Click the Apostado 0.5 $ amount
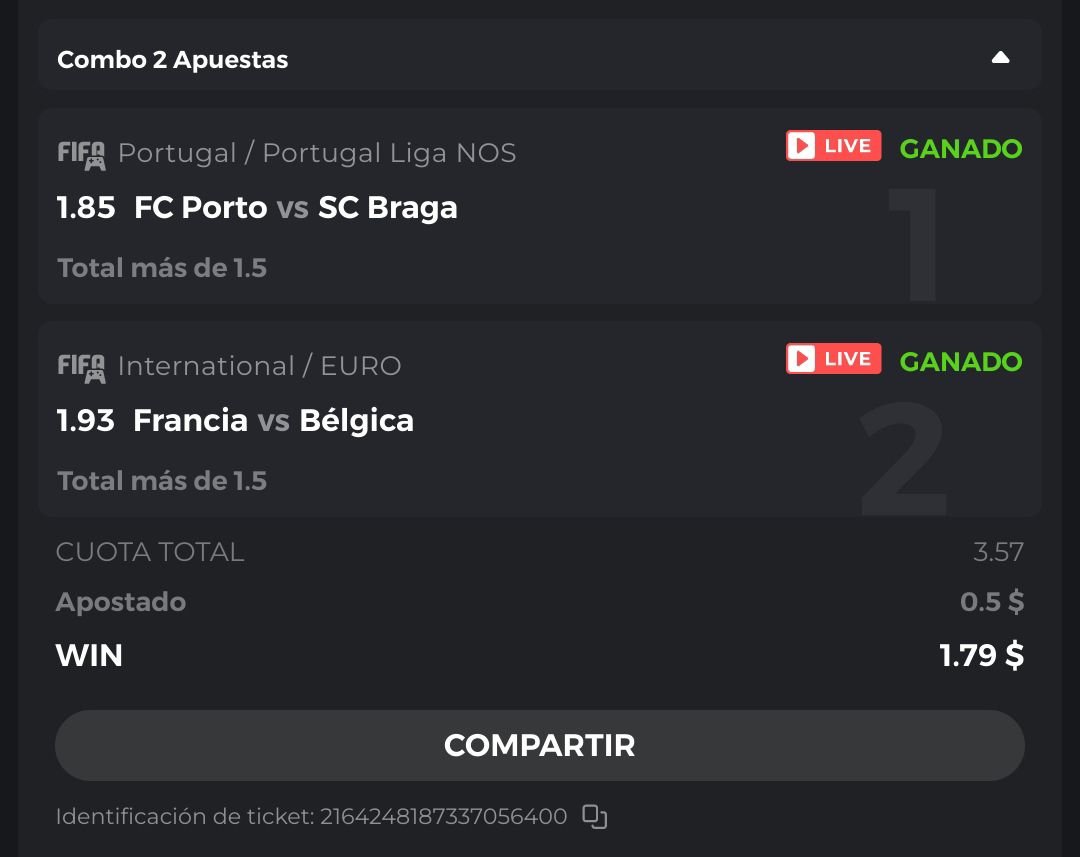 point(991,602)
